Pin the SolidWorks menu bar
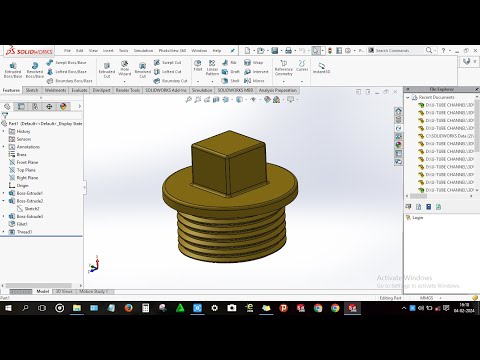480x360 pixels. [x=232, y=51]
